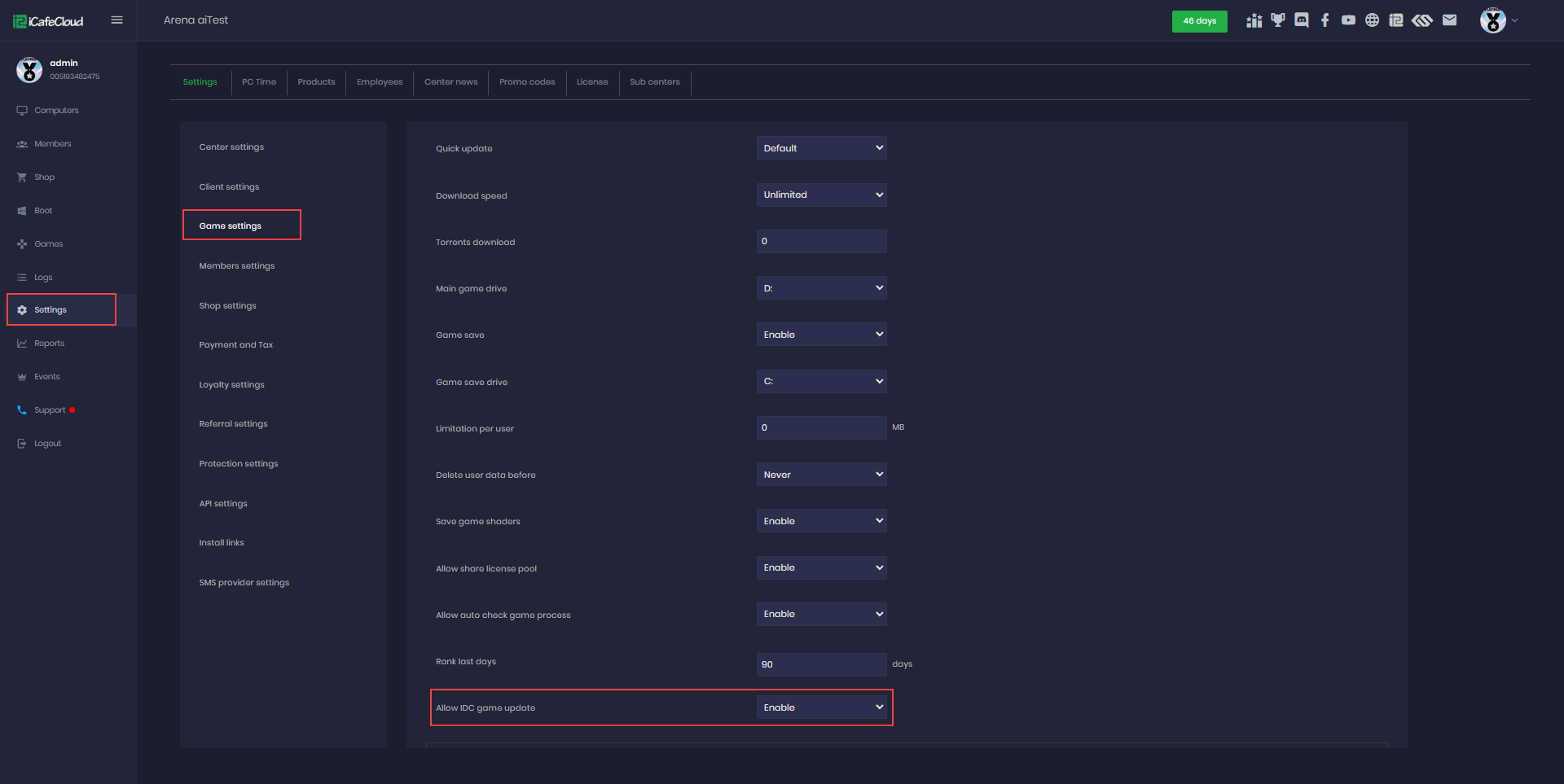
Task: Open Client settings in the side list
Action: (x=229, y=187)
